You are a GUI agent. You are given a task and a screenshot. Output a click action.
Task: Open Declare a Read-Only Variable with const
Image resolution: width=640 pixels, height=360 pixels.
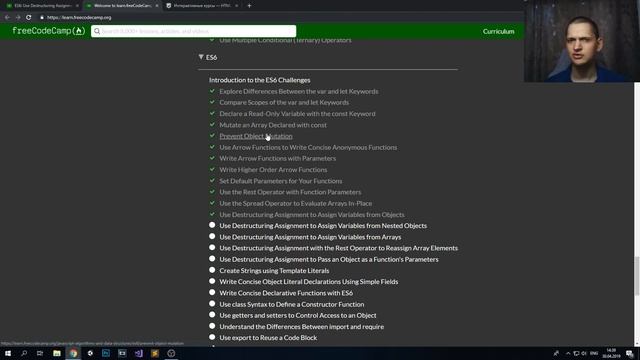(x=297, y=114)
